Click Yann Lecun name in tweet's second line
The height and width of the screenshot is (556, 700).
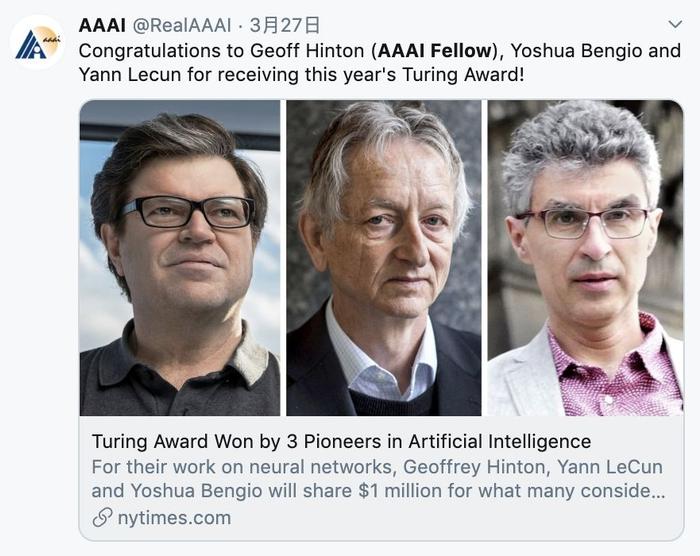coord(130,75)
